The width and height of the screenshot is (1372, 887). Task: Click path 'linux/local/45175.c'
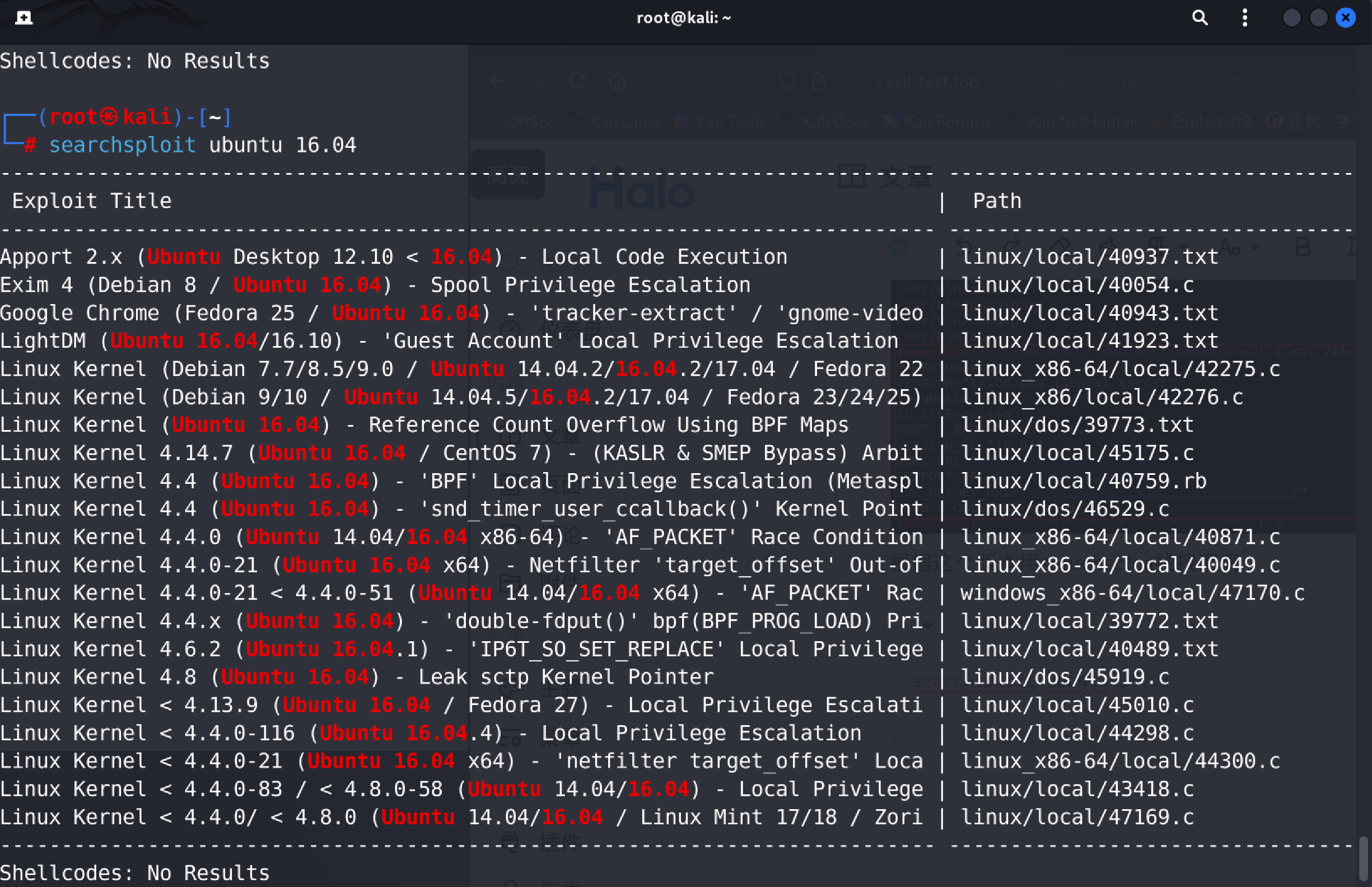tap(1077, 453)
